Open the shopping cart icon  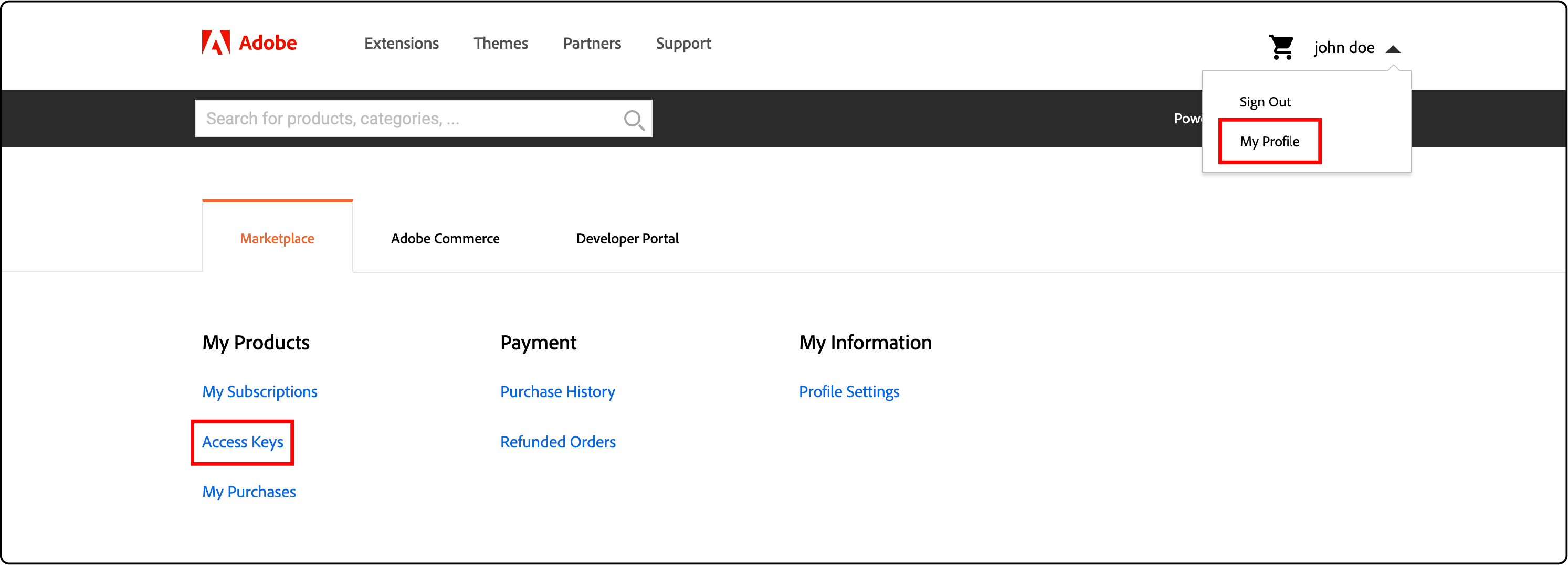pyautogui.click(x=1281, y=47)
